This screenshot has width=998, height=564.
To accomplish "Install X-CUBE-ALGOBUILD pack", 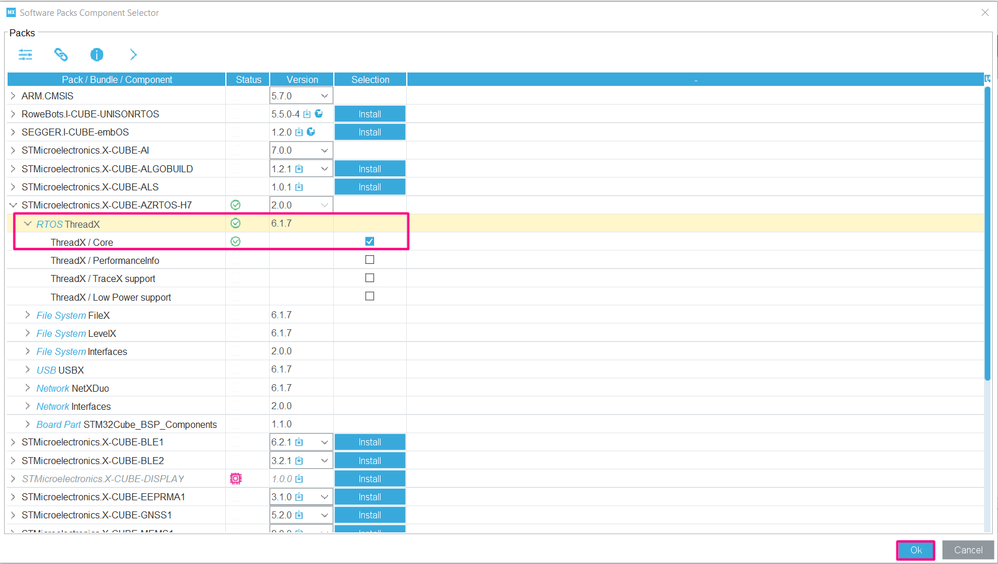I will tap(370, 169).
